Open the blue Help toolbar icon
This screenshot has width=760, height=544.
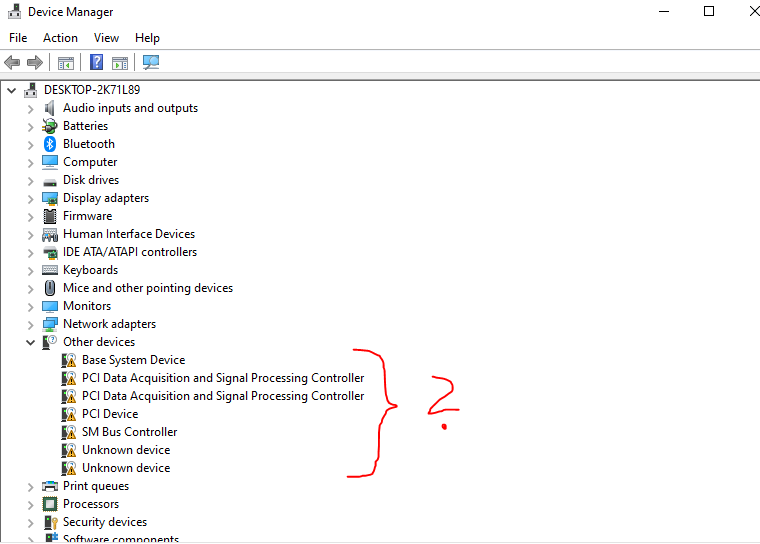coord(96,62)
